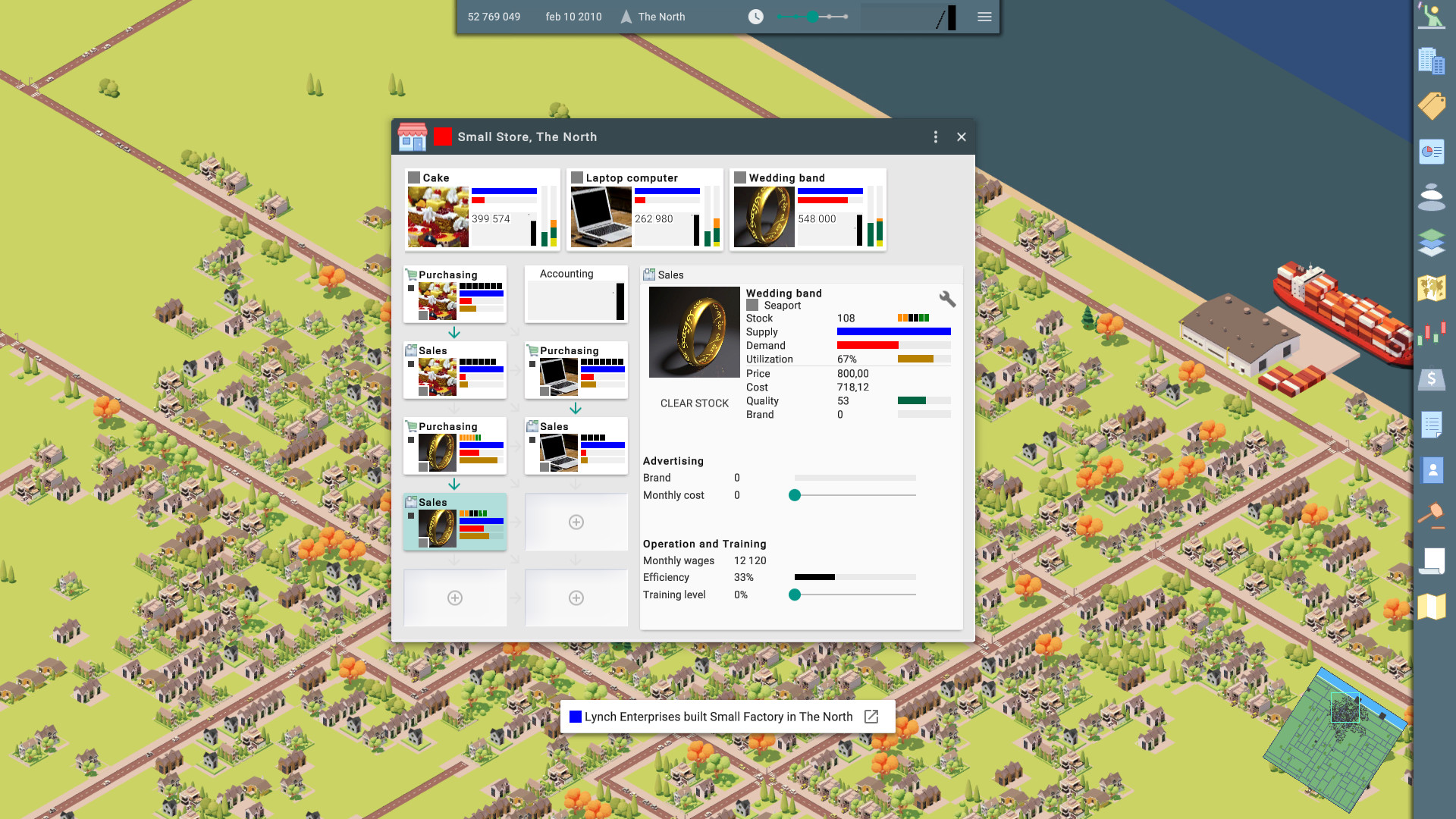Image resolution: width=1456 pixels, height=819 pixels.
Task: Open the auction gavel icon
Action: coord(1432,515)
